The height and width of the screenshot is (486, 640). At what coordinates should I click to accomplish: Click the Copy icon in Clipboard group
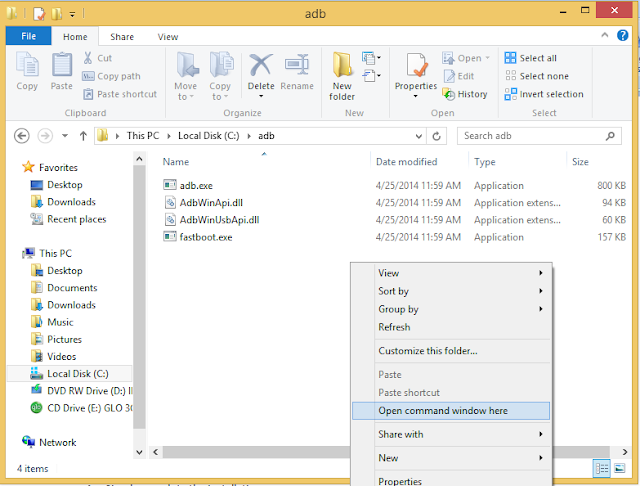pos(27,65)
